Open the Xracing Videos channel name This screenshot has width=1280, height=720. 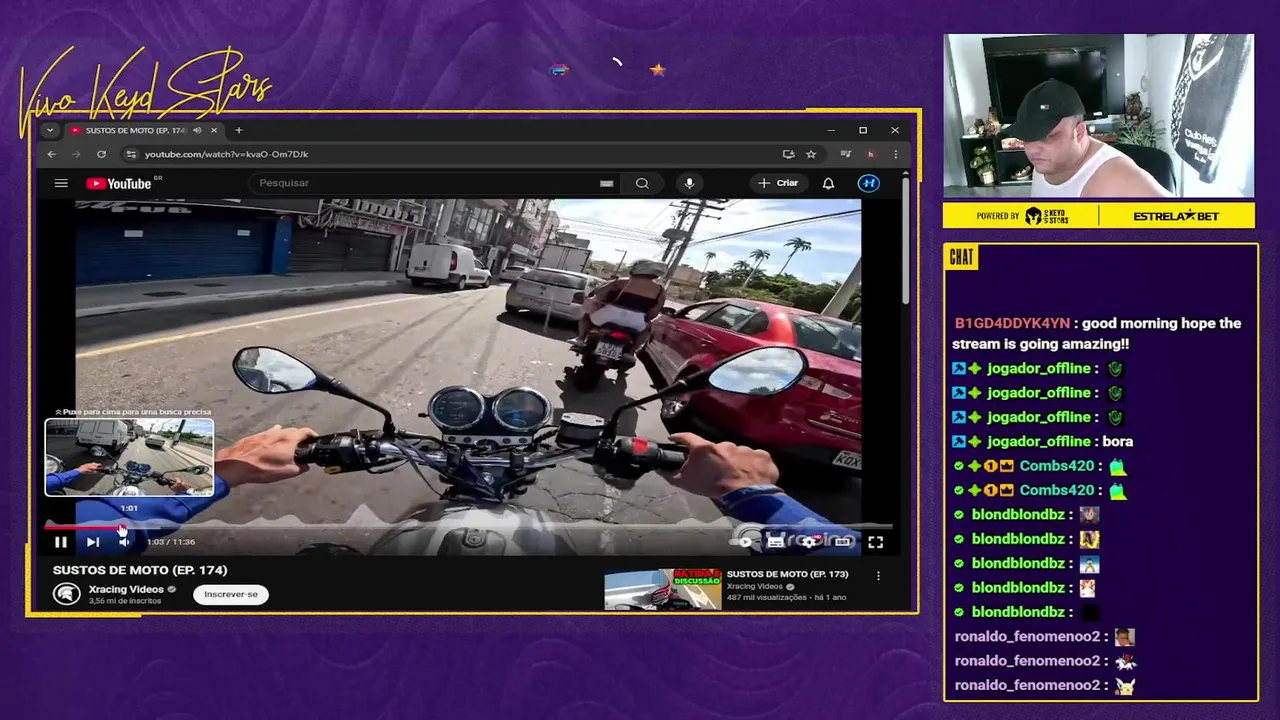click(x=126, y=589)
